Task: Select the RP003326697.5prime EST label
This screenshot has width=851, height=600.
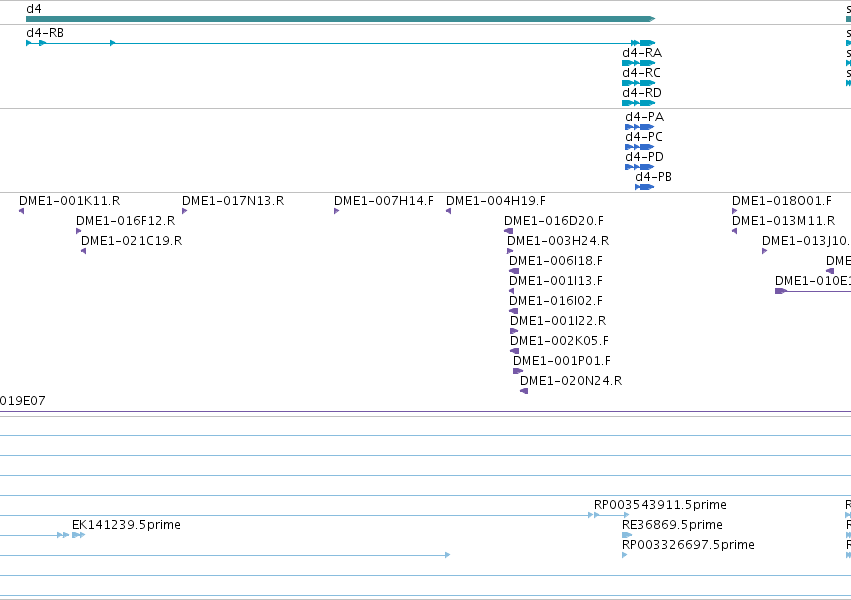Action: click(x=688, y=545)
